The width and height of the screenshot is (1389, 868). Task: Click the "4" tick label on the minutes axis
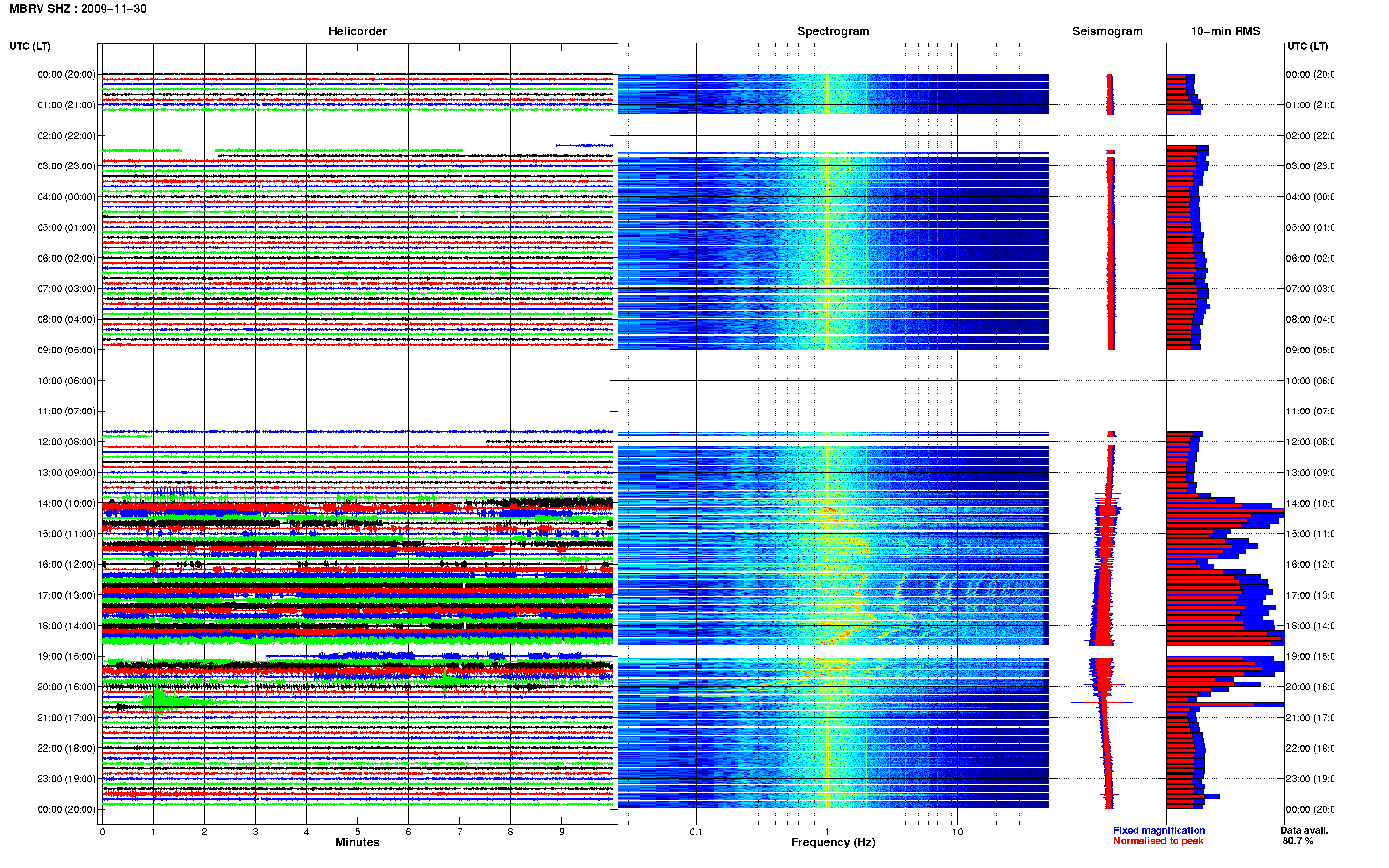307,832
